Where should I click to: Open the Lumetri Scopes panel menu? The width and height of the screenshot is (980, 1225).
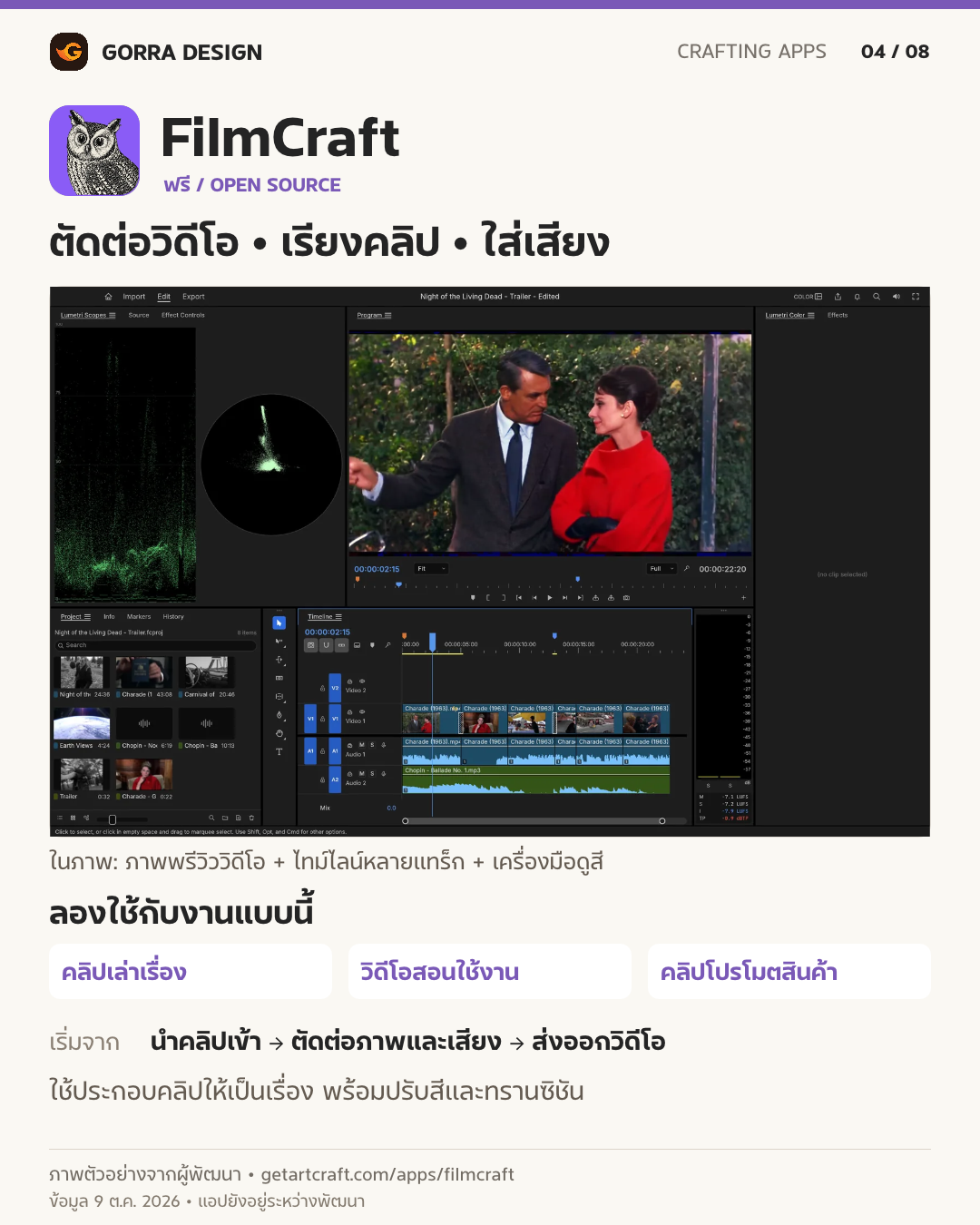(x=113, y=315)
